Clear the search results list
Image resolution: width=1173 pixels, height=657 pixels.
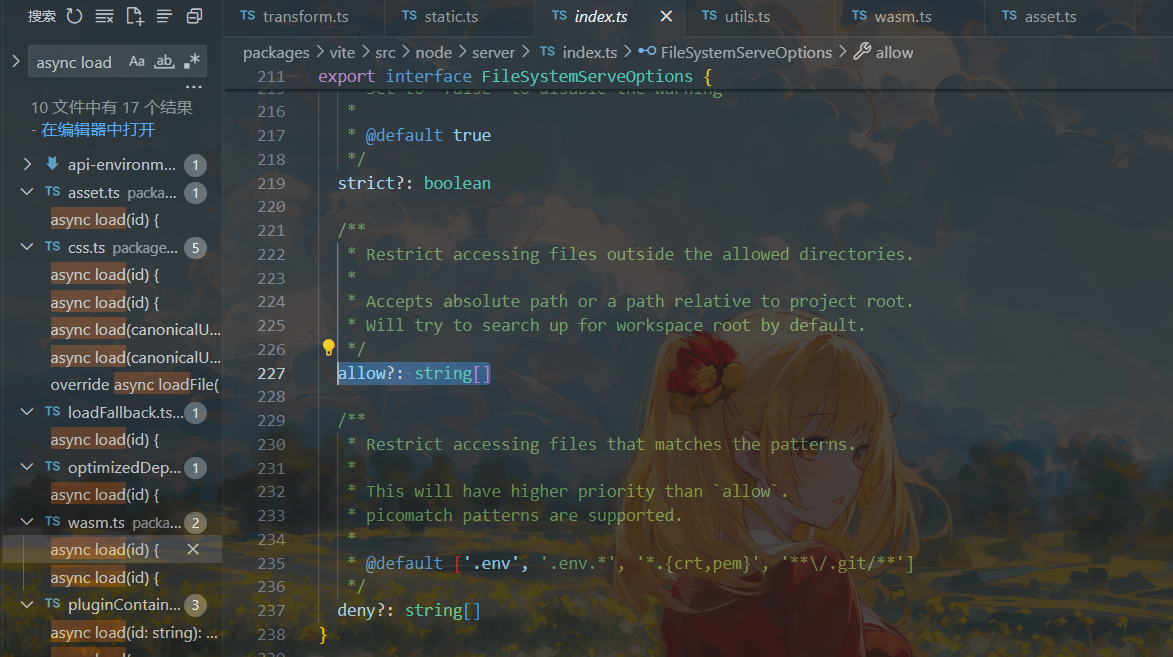(x=104, y=16)
